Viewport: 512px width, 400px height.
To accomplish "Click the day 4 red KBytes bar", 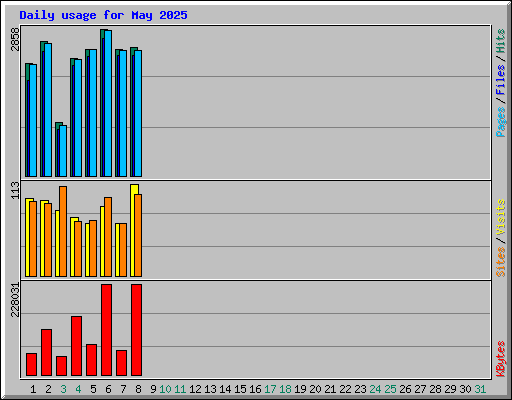I will pyautogui.click(x=76, y=346).
